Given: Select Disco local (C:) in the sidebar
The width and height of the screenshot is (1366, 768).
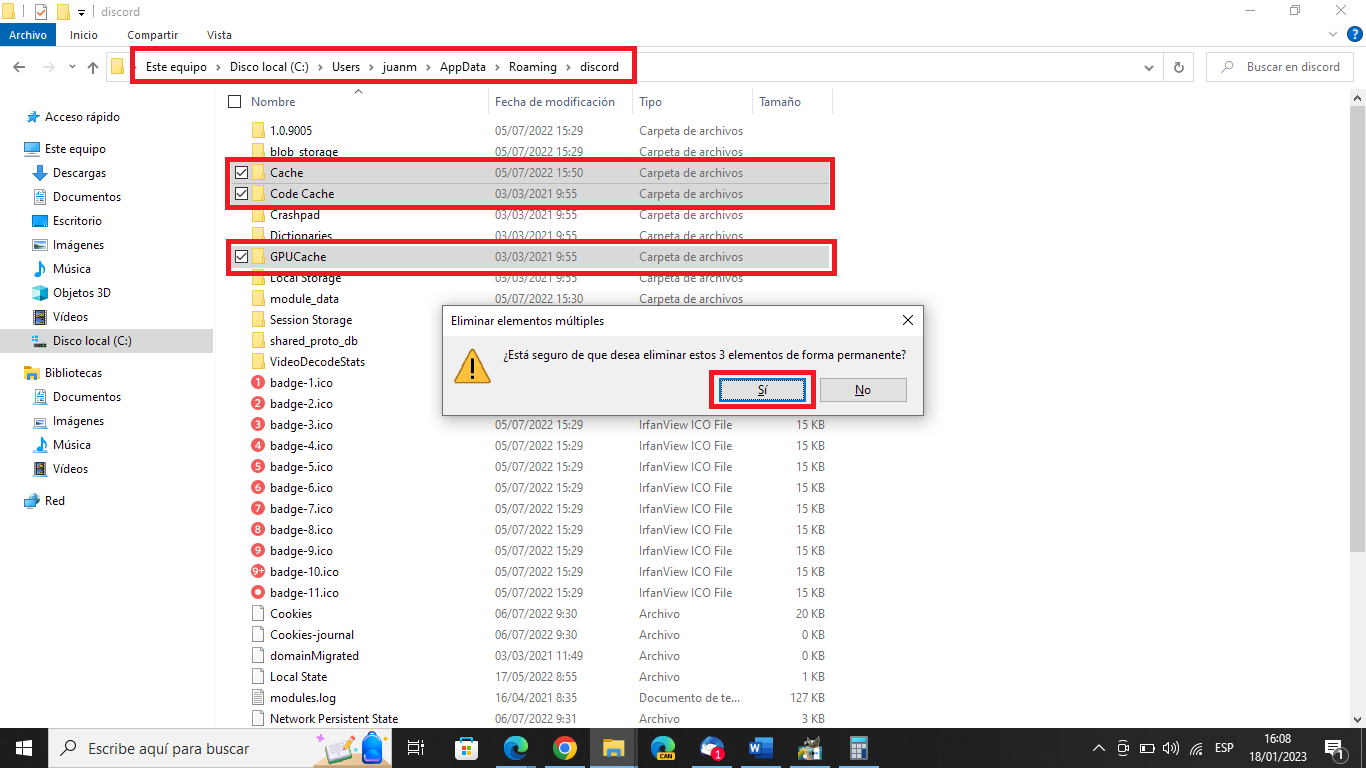Looking at the screenshot, I should click(x=92, y=341).
